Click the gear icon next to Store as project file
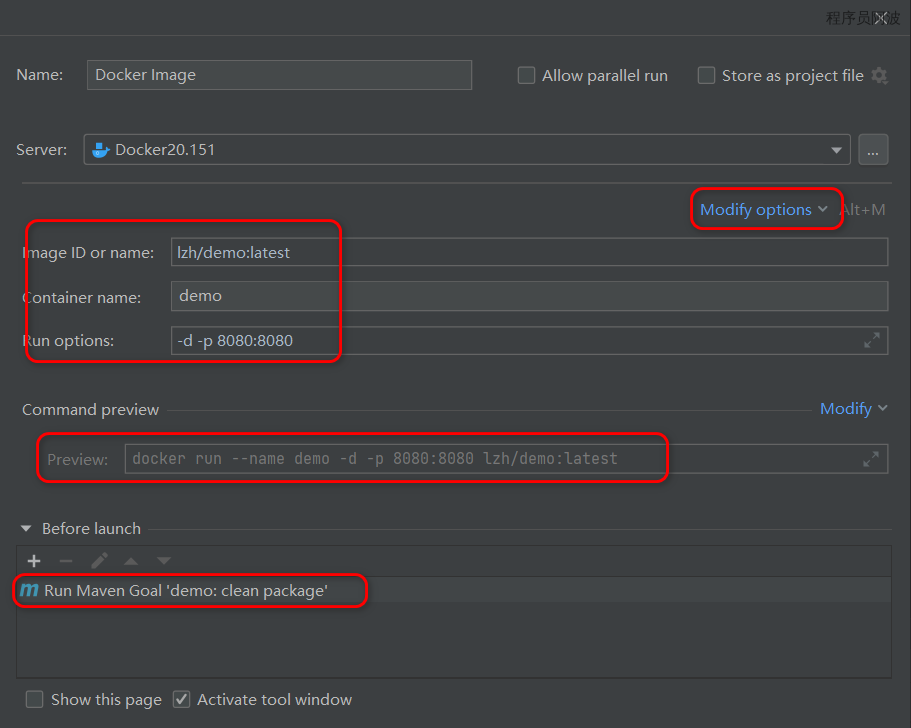The height and width of the screenshot is (728, 911). coord(879,76)
